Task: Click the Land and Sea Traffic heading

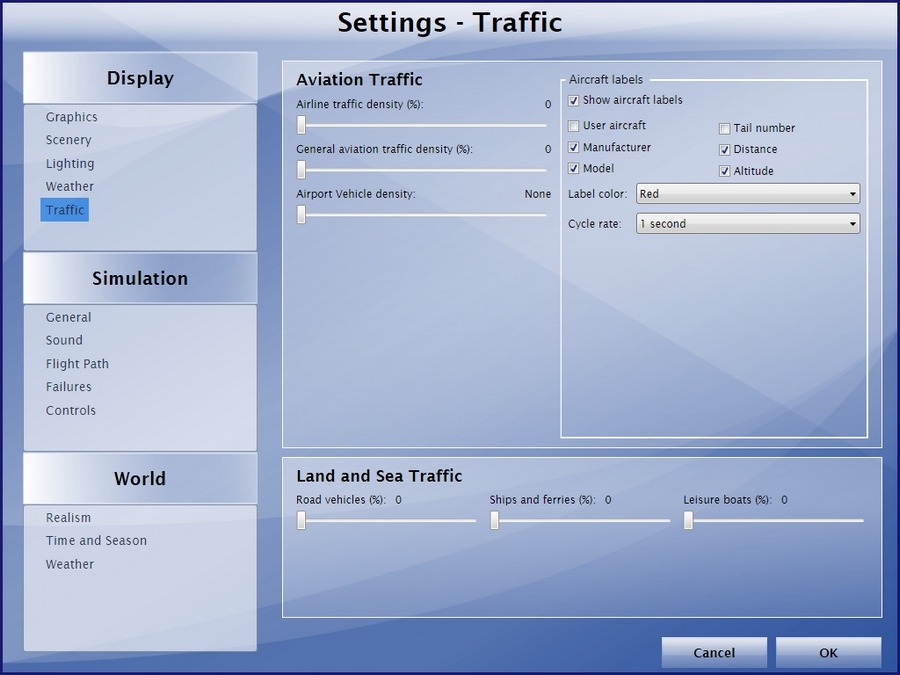Action: point(379,476)
